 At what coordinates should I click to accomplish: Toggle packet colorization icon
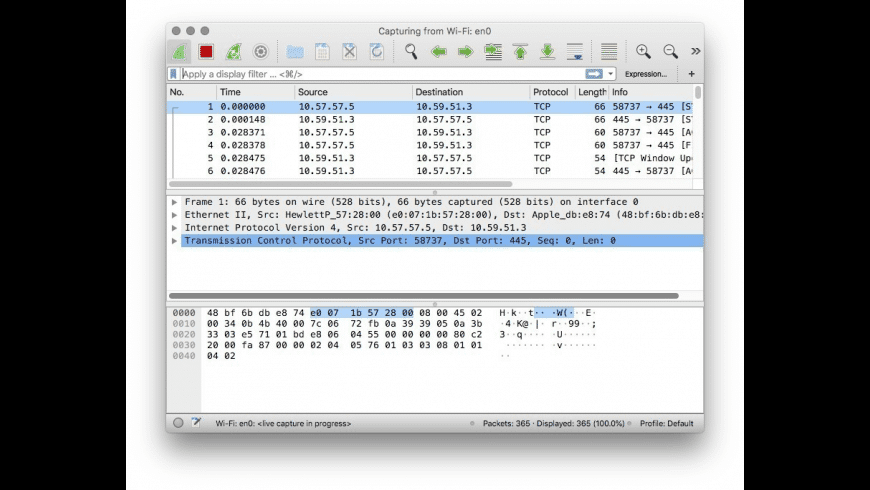click(609, 52)
